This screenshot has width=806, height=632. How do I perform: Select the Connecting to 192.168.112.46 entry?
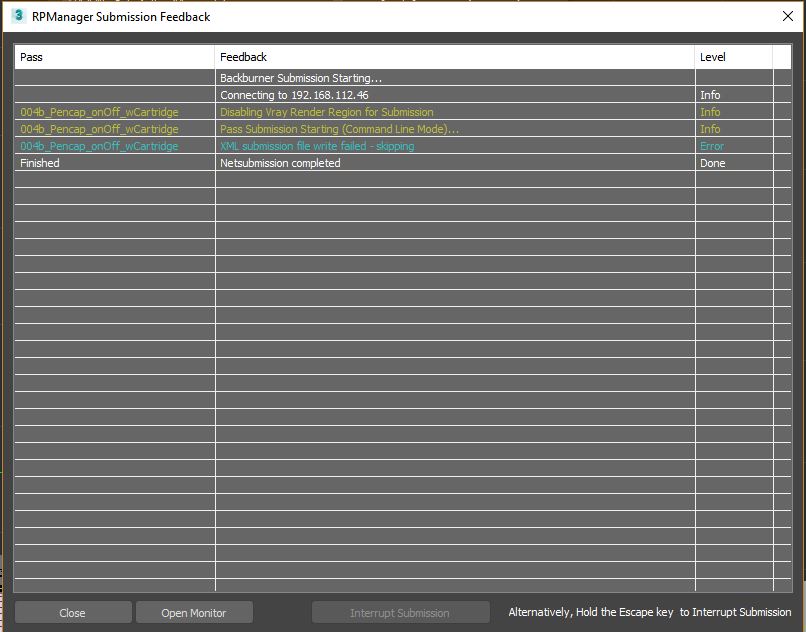point(294,95)
